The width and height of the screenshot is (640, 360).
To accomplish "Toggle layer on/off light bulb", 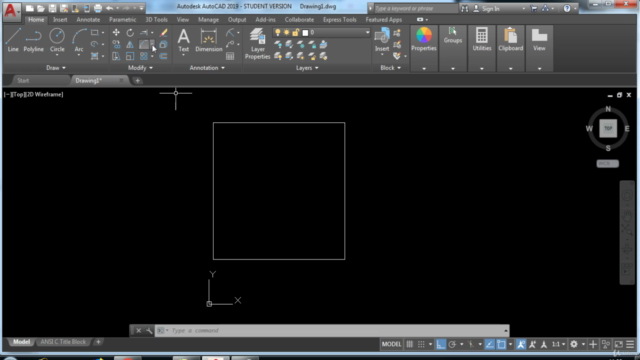I will 278,32.
